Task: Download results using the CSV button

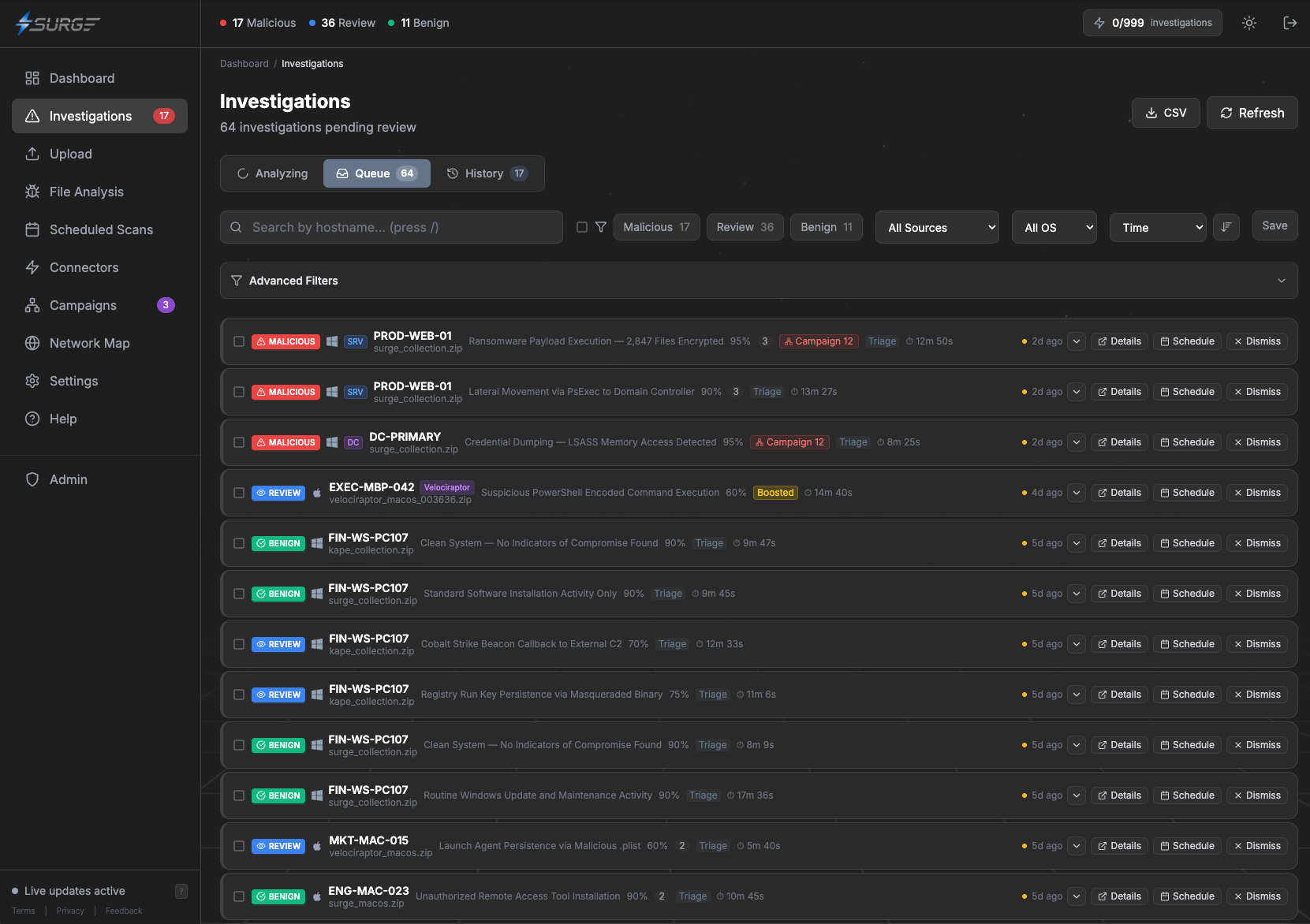Action: tap(1166, 113)
